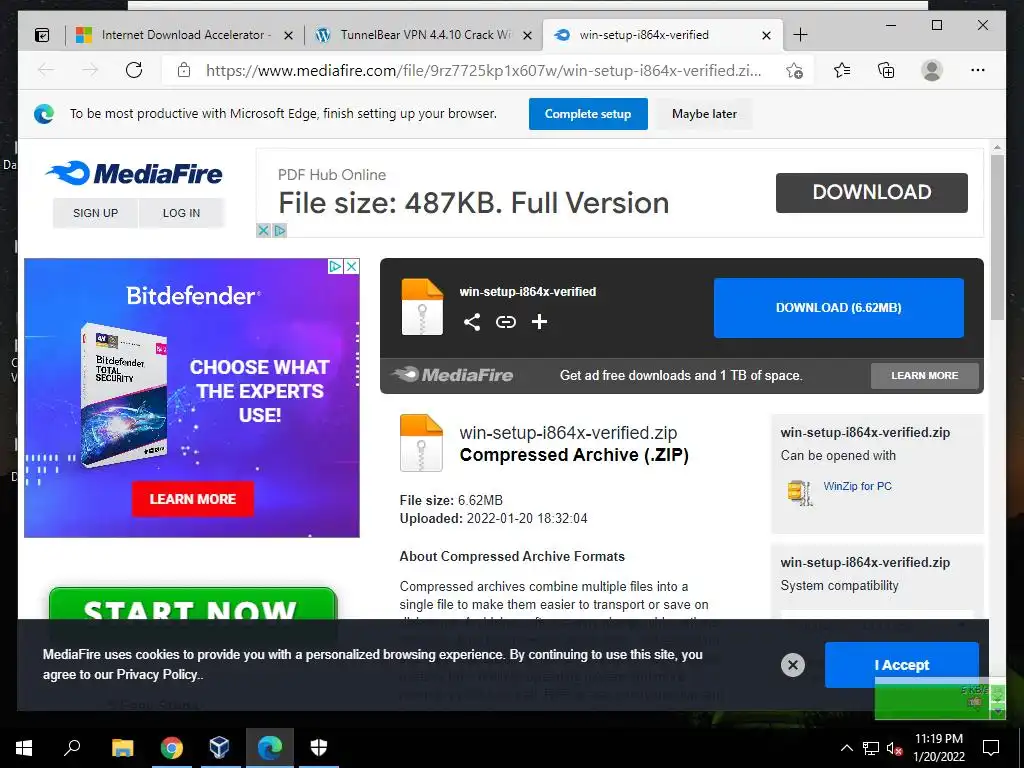The width and height of the screenshot is (1024, 768).
Task: Launch Chrome from the taskbar
Action: point(172,748)
